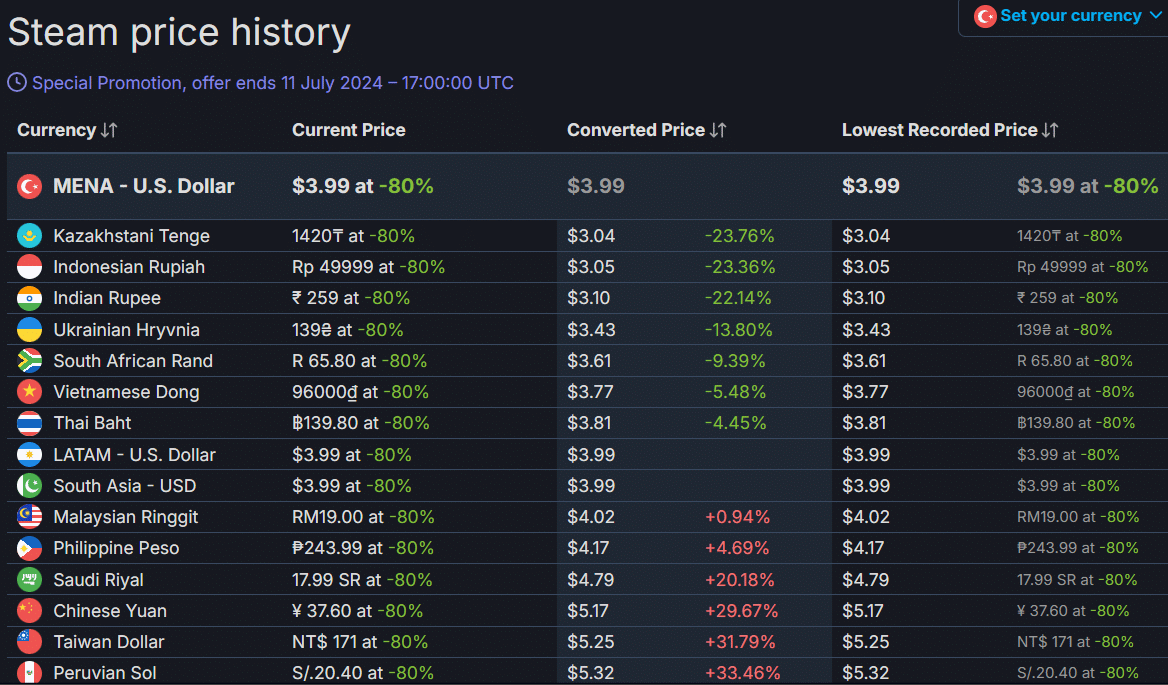Click the Taiwan flag icon

pos(30,643)
